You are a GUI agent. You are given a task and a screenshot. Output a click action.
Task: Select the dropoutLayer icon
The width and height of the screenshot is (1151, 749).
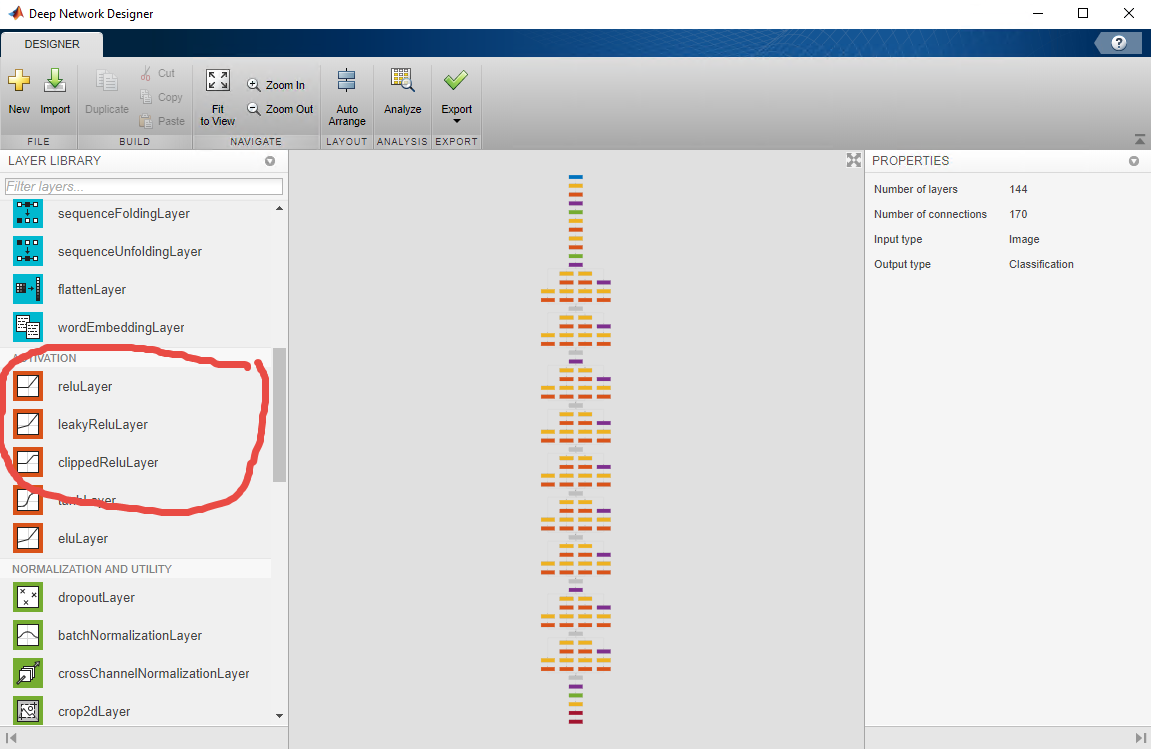click(x=28, y=597)
